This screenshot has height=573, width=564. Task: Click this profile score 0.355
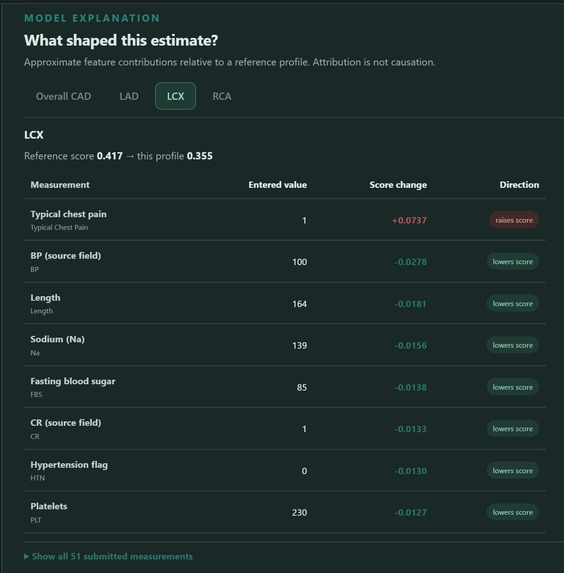coord(200,156)
